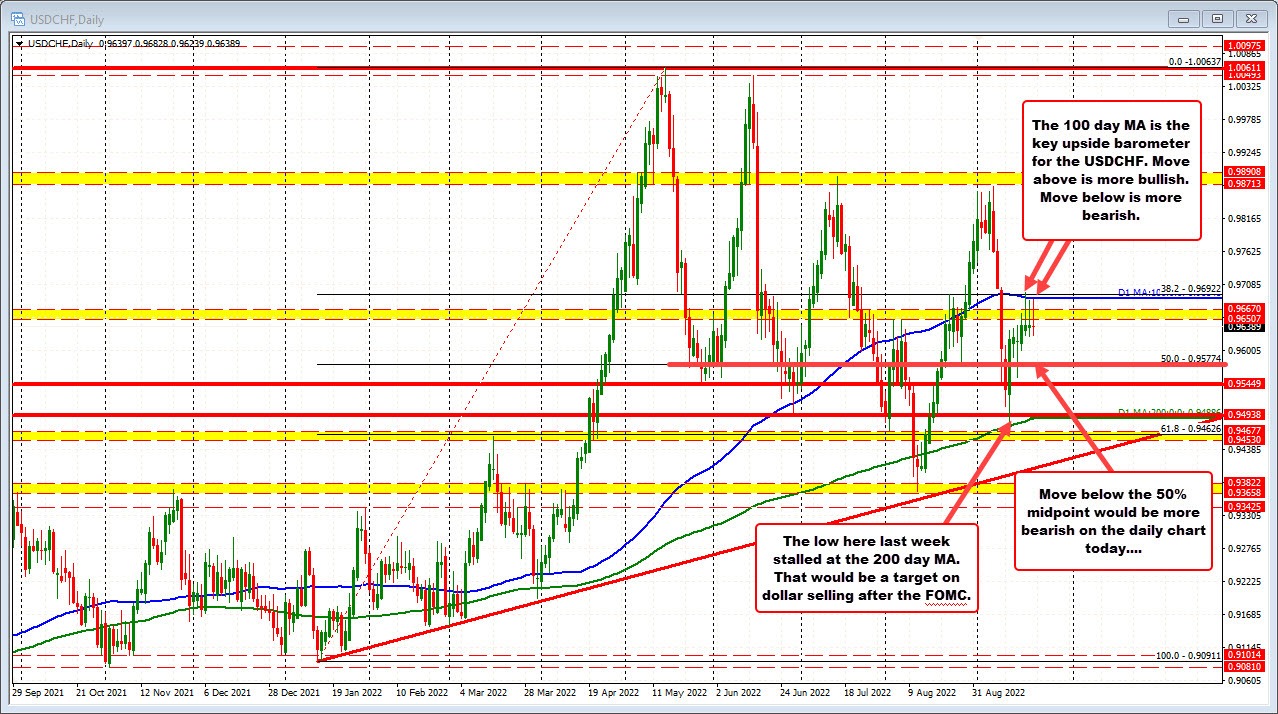Select the 50% midpoint bearish note box
This screenshot has height=714, width=1278.
tap(1111, 530)
